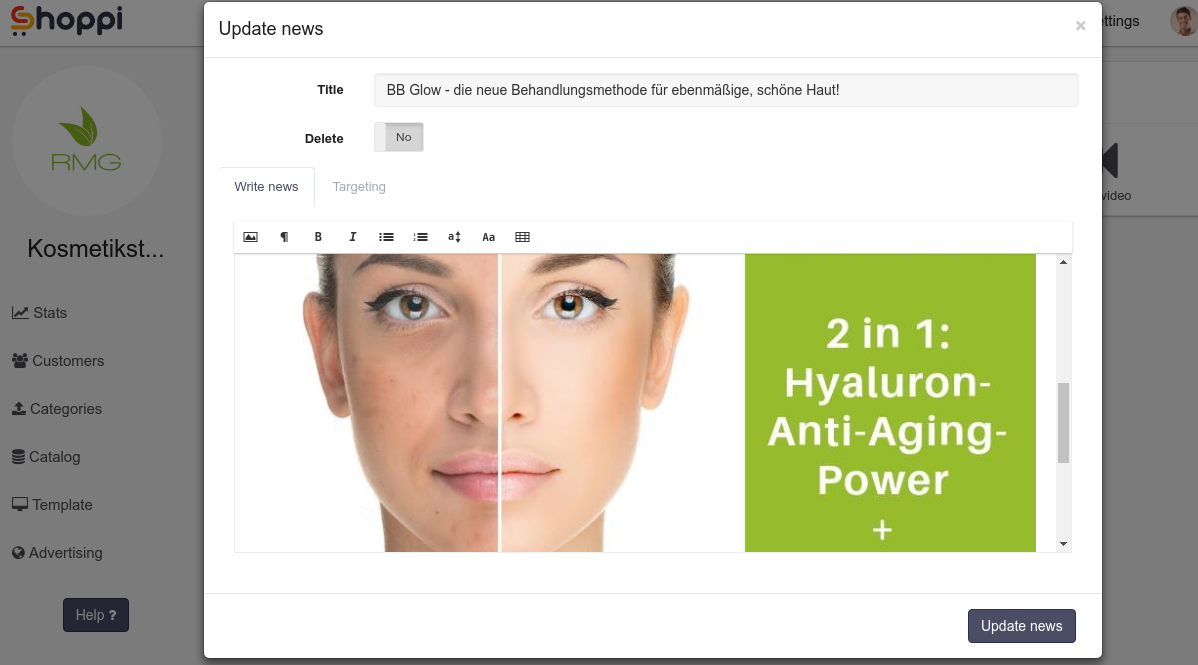The width and height of the screenshot is (1198, 665).
Task: Open Template in the sidebar
Action: tap(52, 505)
